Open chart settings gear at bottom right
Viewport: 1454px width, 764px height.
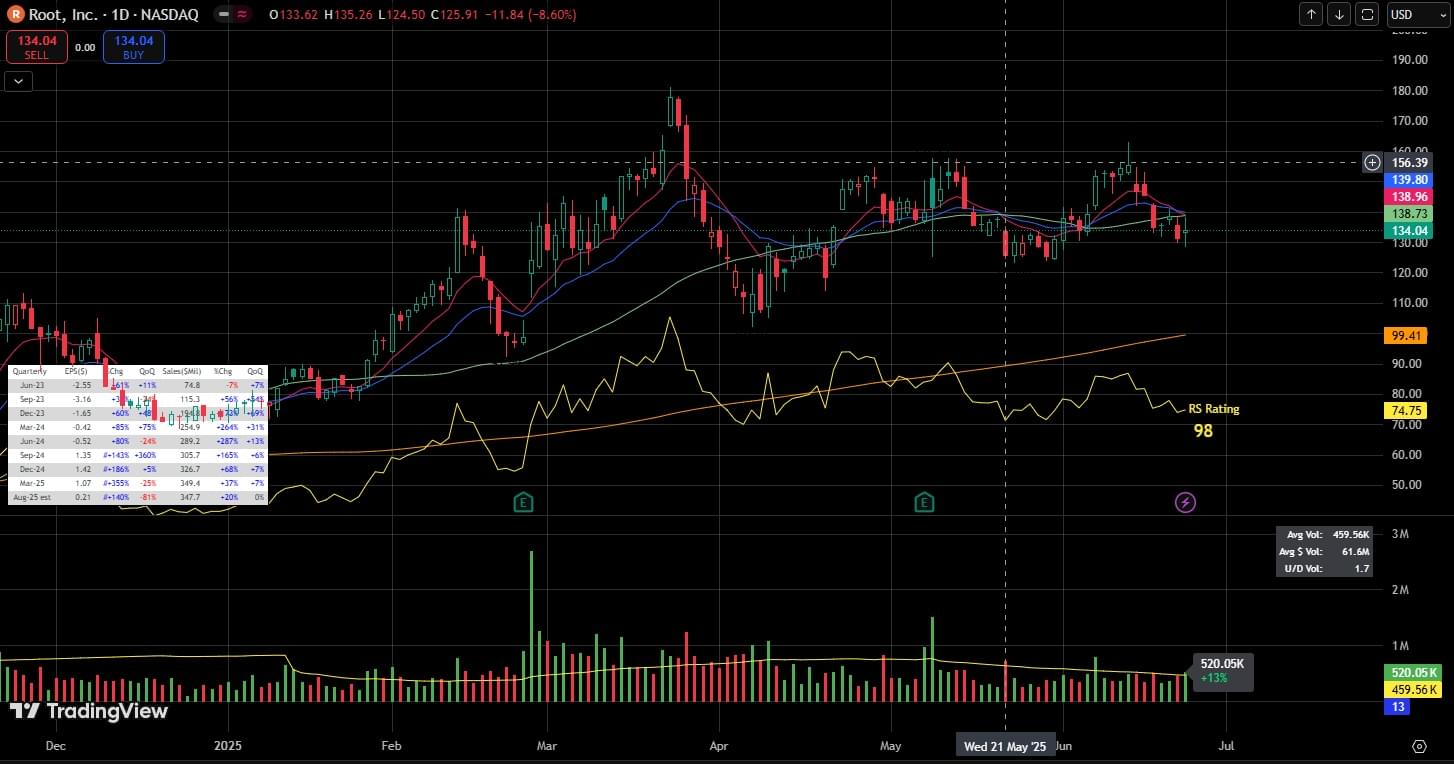pyautogui.click(x=1419, y=746)
